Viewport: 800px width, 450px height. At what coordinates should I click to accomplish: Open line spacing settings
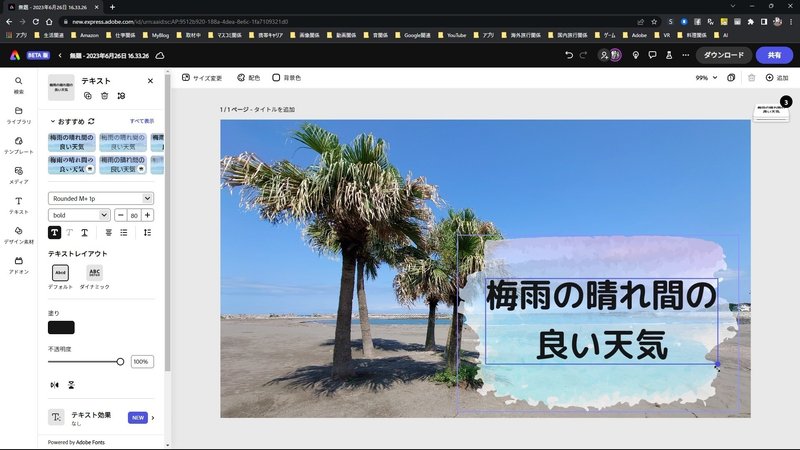click(147, 233)
